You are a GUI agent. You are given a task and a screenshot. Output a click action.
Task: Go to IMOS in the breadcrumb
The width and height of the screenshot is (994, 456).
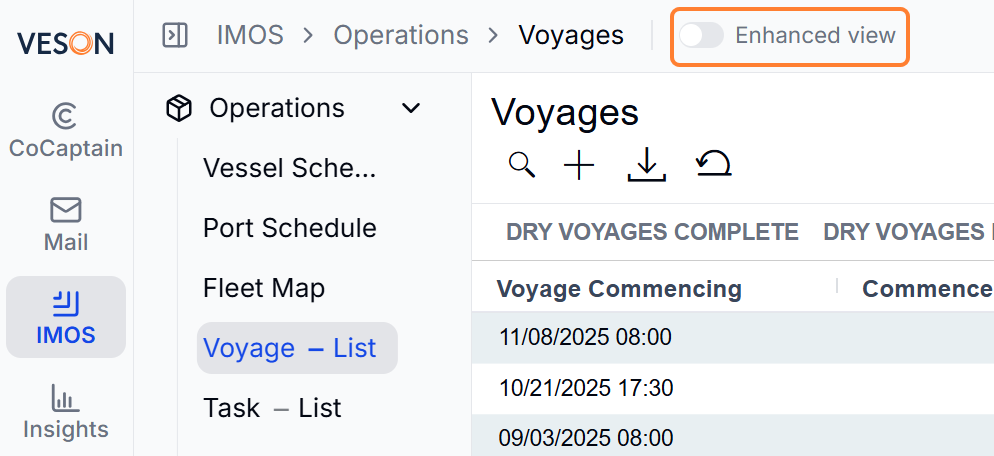tap(250, 36)
